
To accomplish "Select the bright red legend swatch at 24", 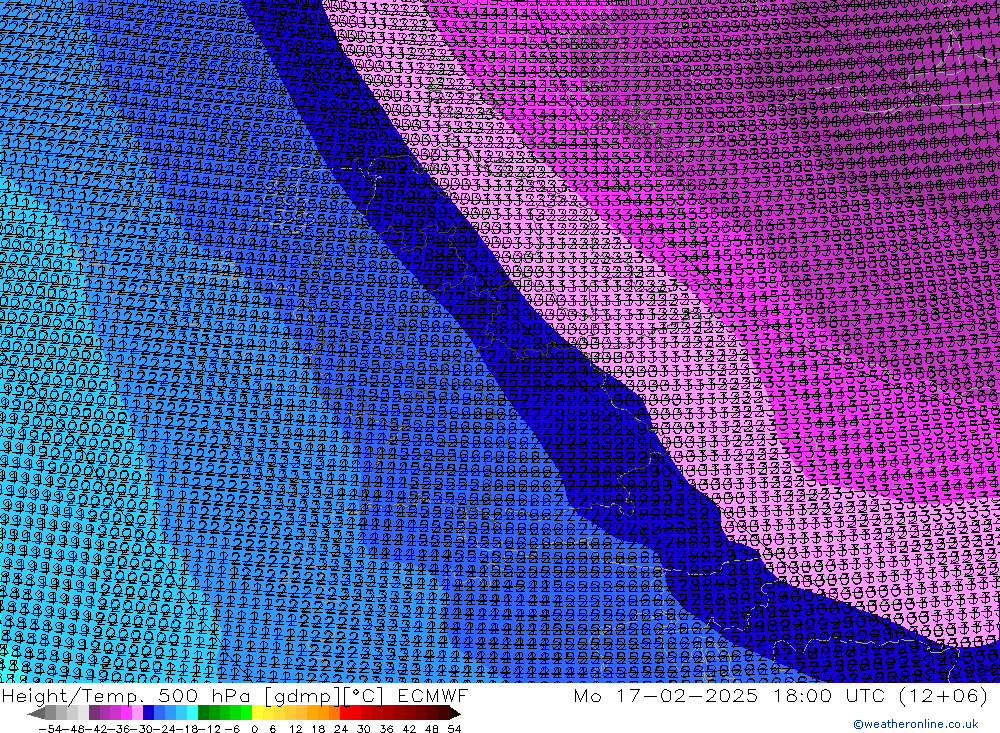I will pos(345,713).
